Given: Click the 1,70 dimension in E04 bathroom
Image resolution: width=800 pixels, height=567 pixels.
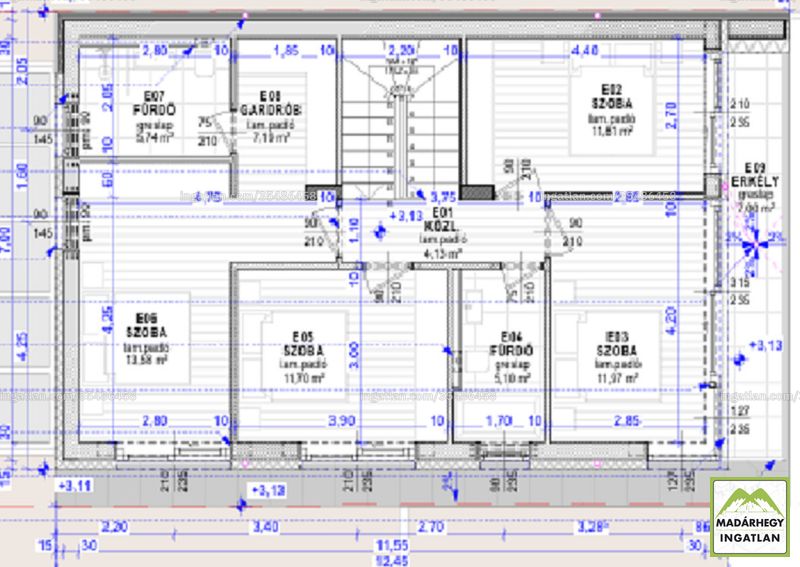Looking at the screenshot, I should 498,421.
